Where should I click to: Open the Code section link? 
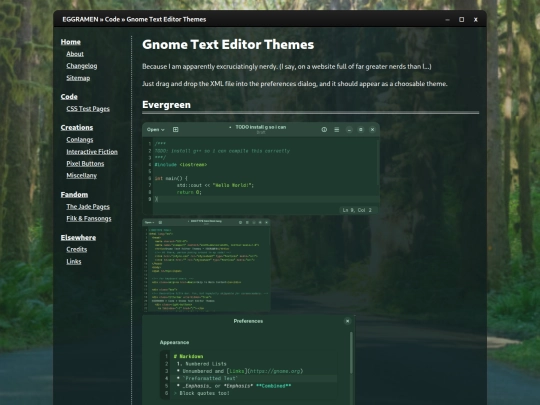(69, 97)
